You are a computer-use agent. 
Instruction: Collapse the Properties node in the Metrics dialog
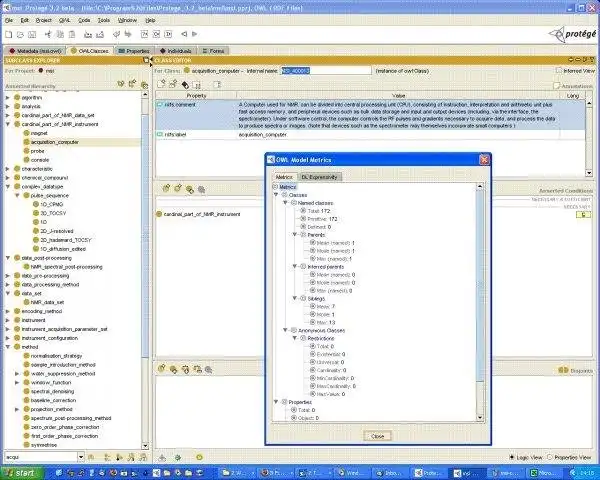pos(276,402)
